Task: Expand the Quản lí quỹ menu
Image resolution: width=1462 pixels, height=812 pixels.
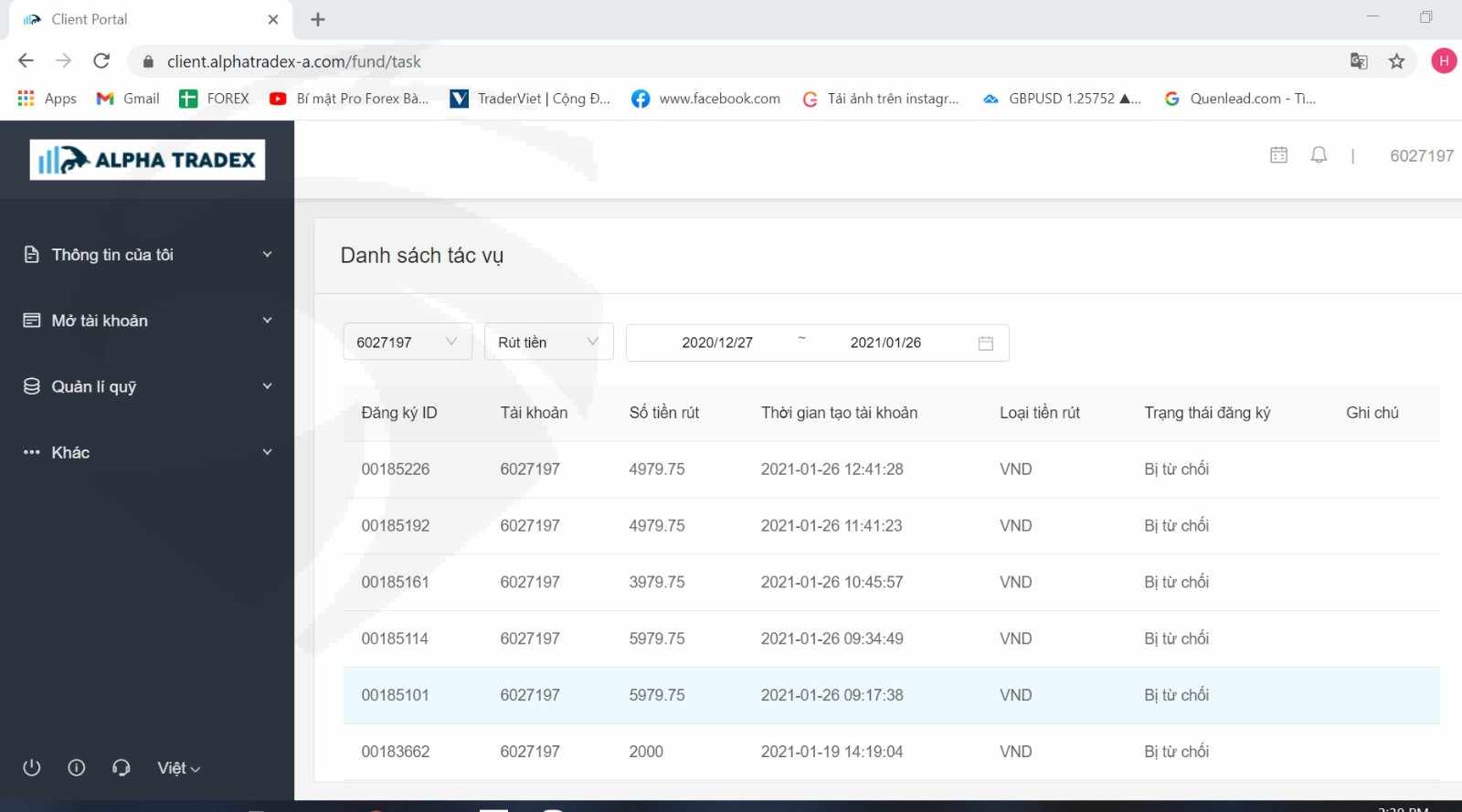Action: click(147, 386)
